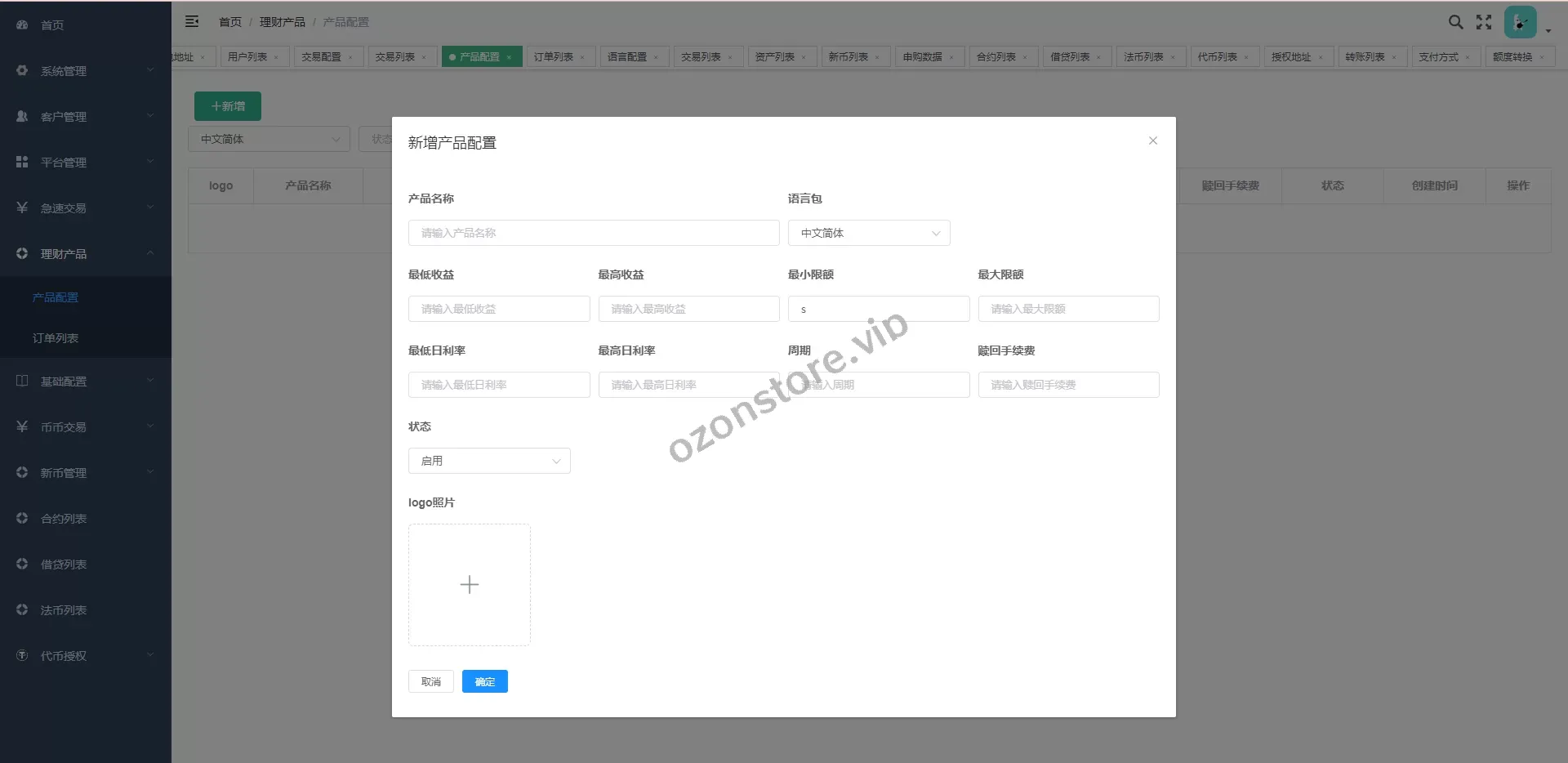Open the user avatar menu
The height and width of the screenshot is (763, 1568).
1520,22
